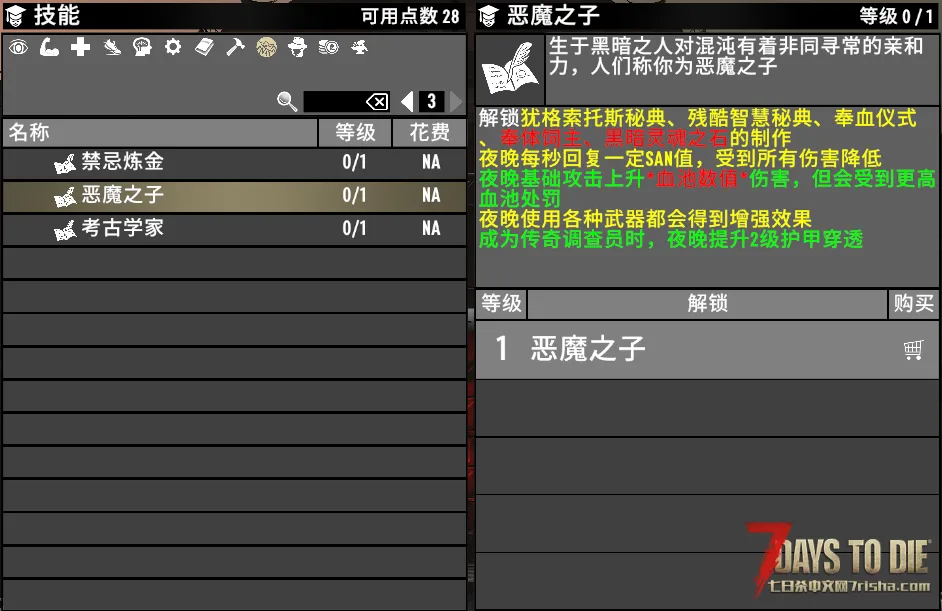
Task: Open the stacked coins category icon
Action: [328, 47]
